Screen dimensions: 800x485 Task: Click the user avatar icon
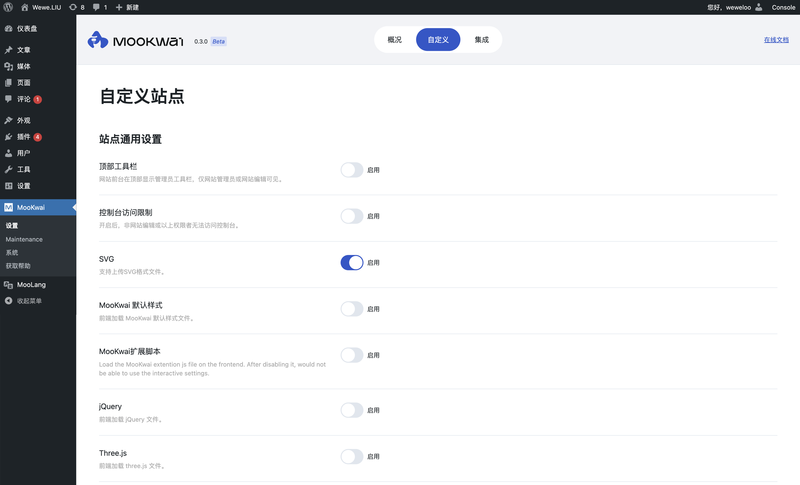[759, 7]
